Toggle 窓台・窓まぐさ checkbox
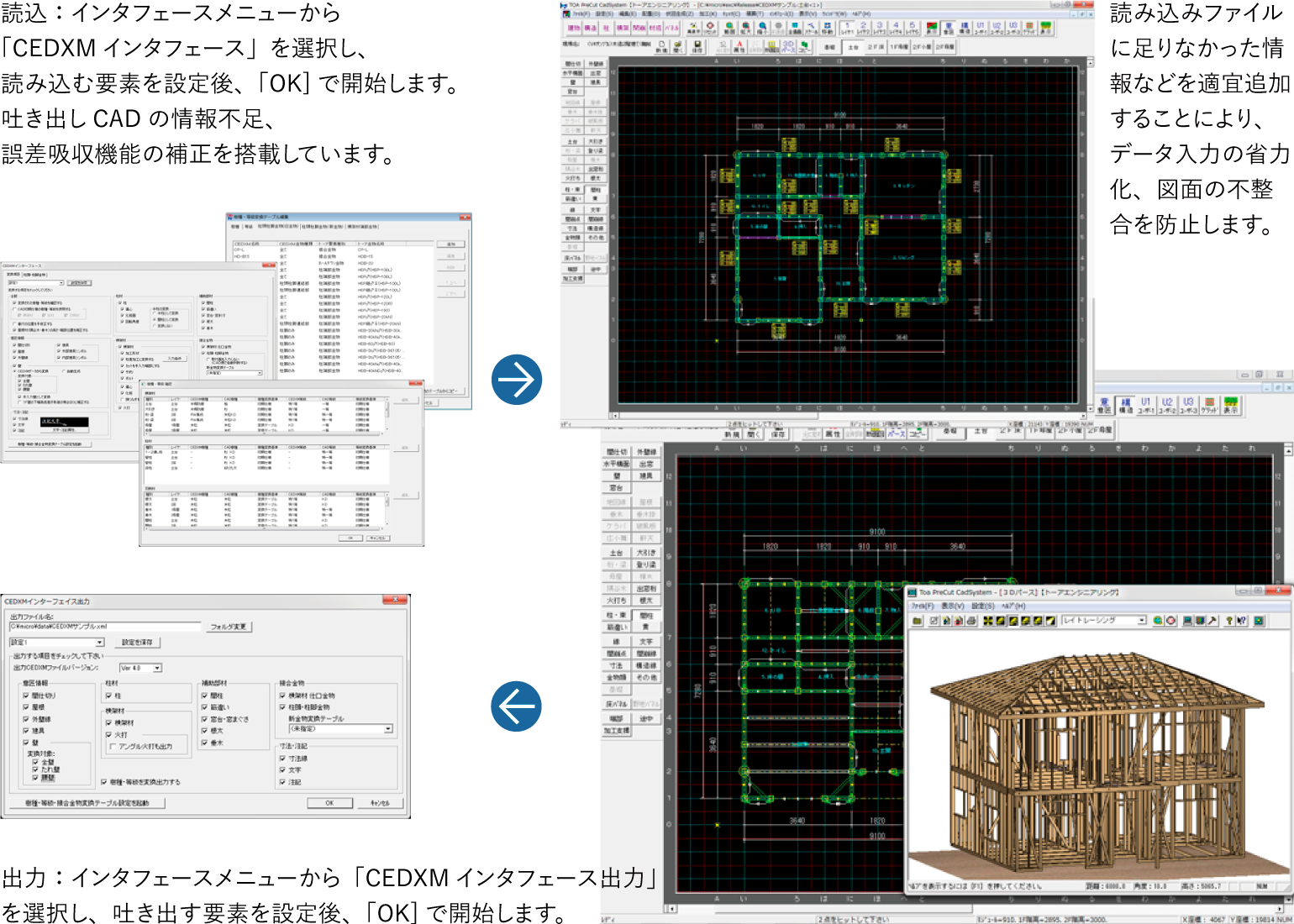This screenshot has height=924, width=1294. coord(204,719)
